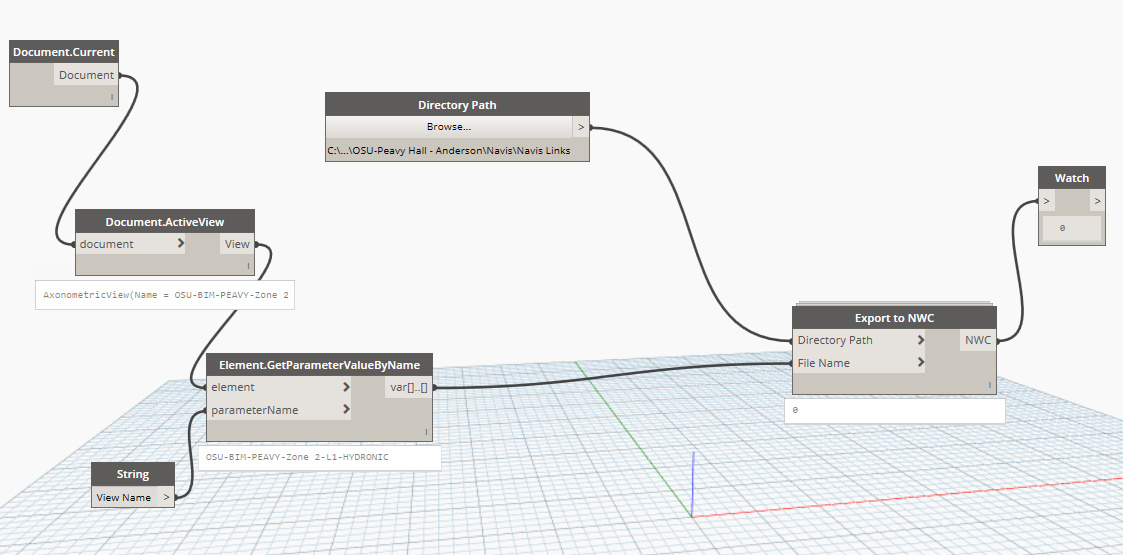Screen dimensions: 1123x555
Task: Click lacing indicator on Document.Current node
Action: coord(112,96)
